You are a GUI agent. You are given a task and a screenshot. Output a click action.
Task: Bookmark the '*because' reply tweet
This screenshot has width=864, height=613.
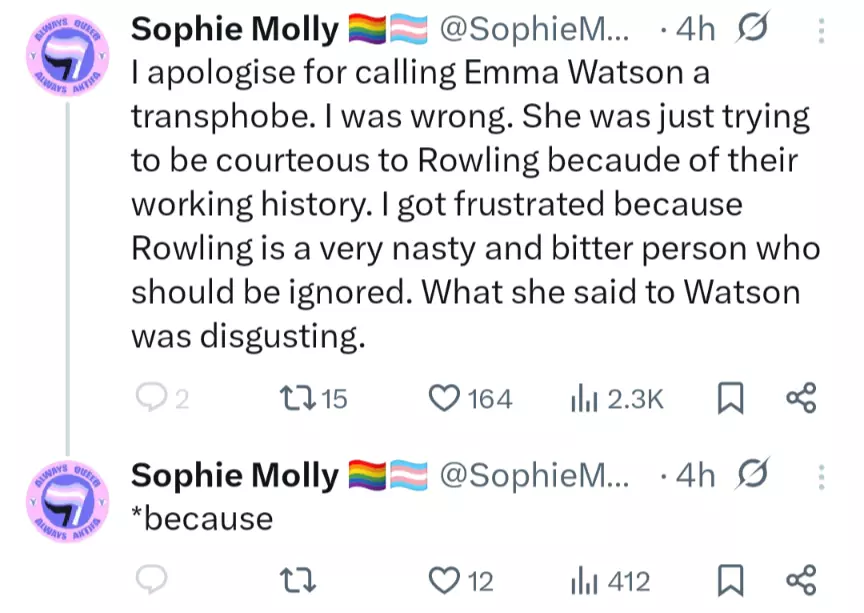[731, 581]
